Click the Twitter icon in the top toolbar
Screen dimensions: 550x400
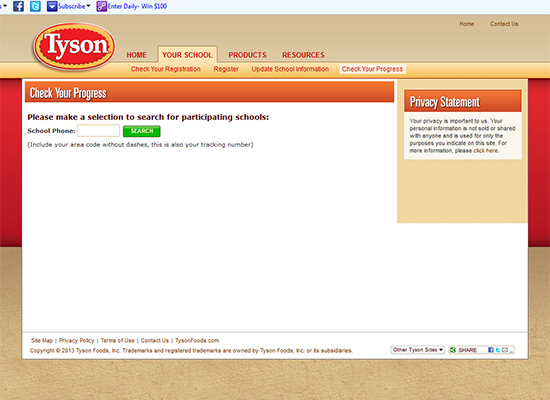(35, 6)
